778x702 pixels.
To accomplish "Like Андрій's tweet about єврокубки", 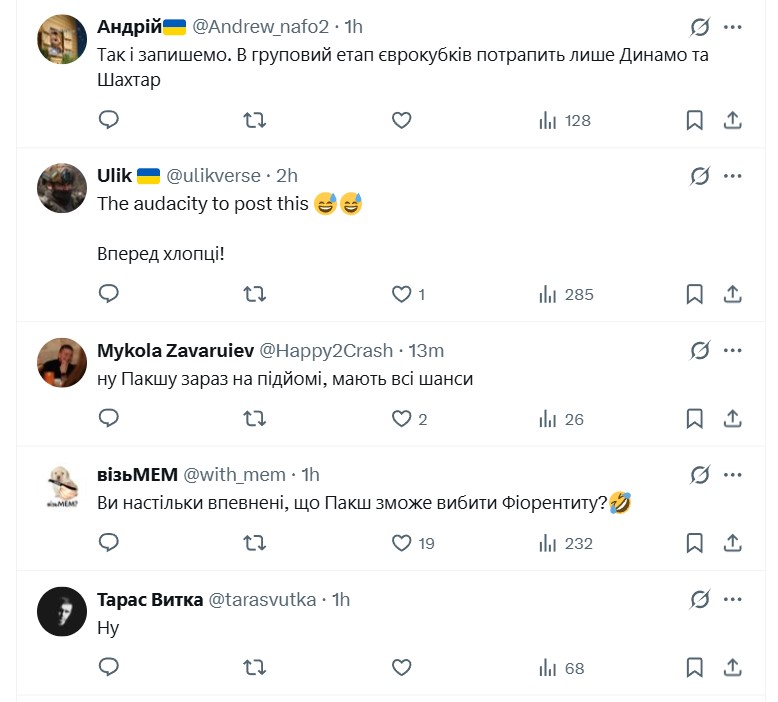I will (x=401, y=120).
